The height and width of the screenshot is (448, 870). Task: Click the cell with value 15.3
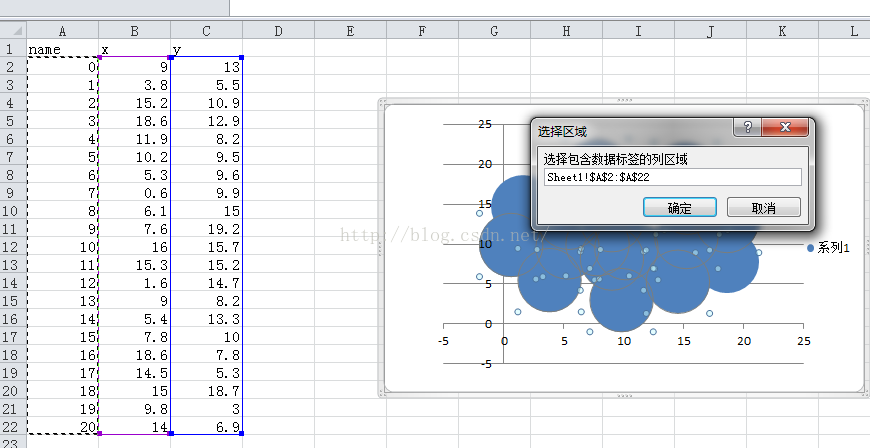[134, 265]
